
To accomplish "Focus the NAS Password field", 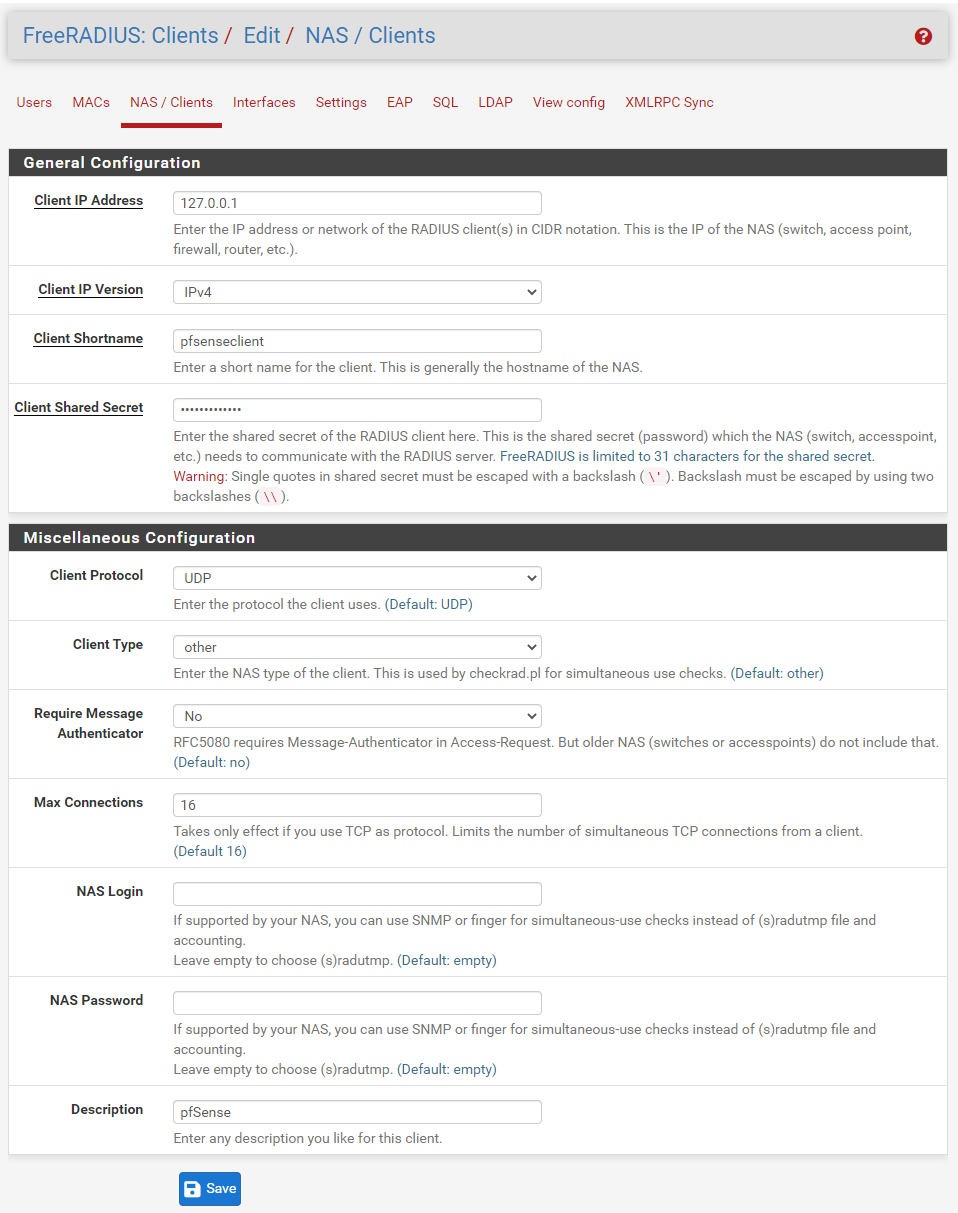I will (x=357, y=1003).
